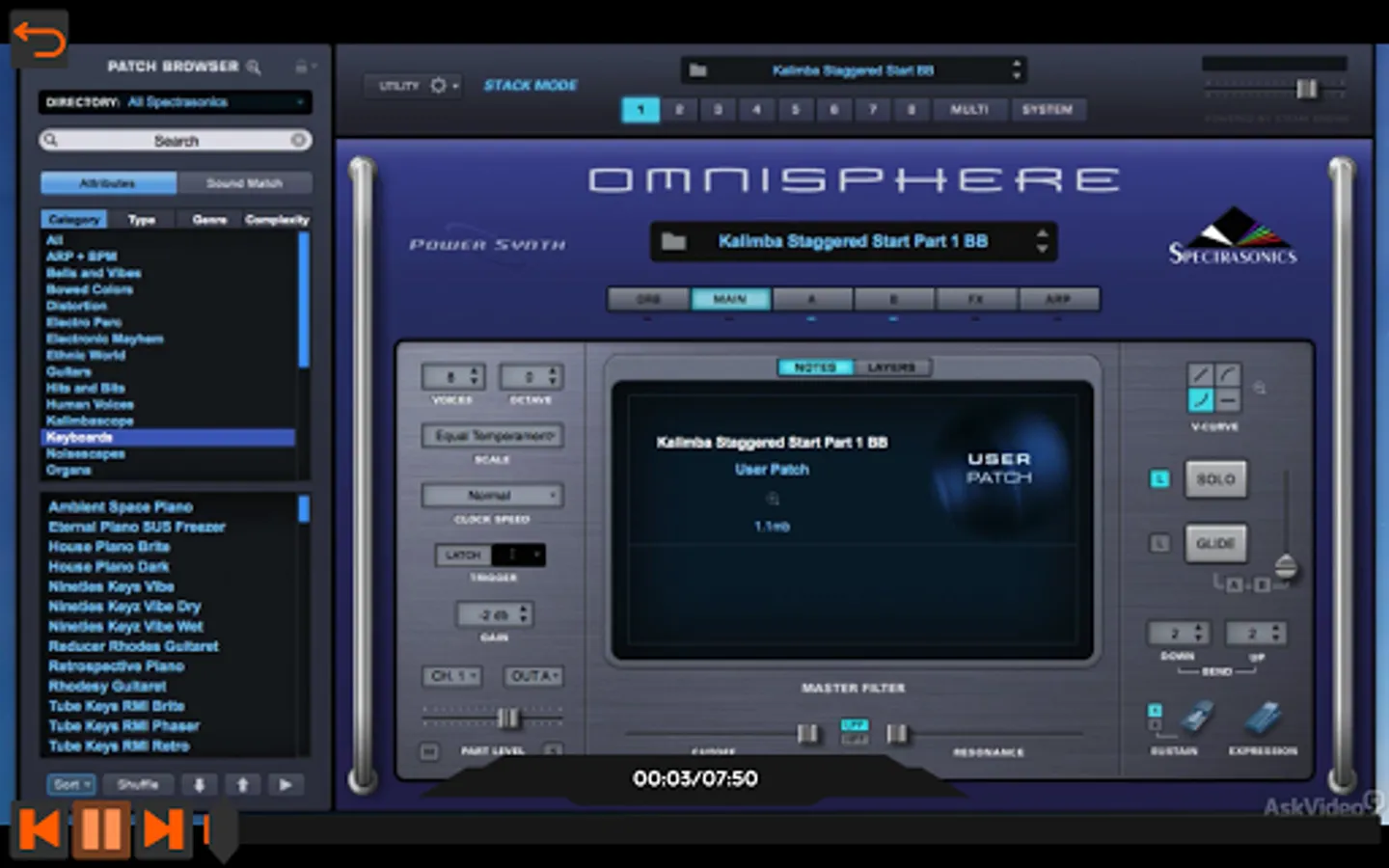
Task: Click the down arrow browser button
Action: [200, 784]
